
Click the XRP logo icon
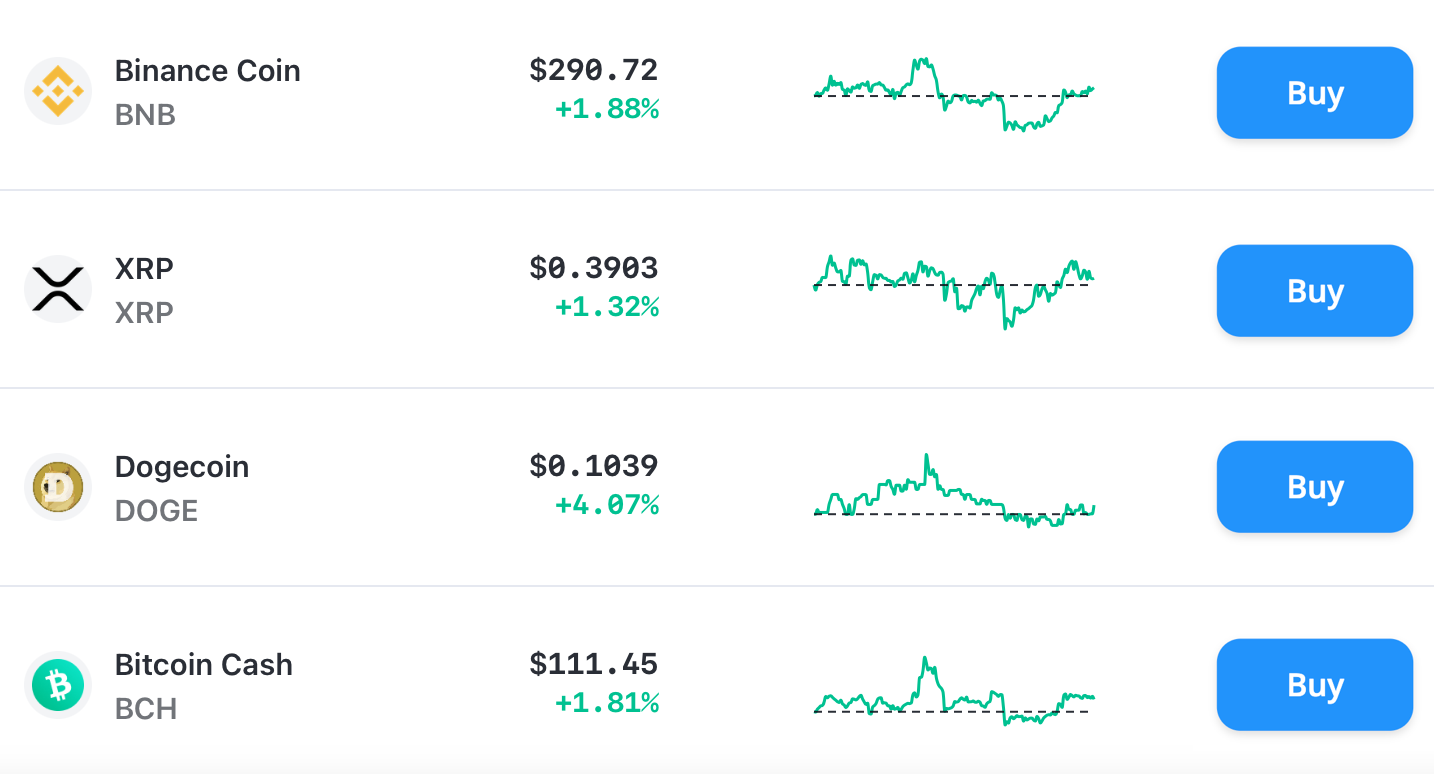click(57, 288)
